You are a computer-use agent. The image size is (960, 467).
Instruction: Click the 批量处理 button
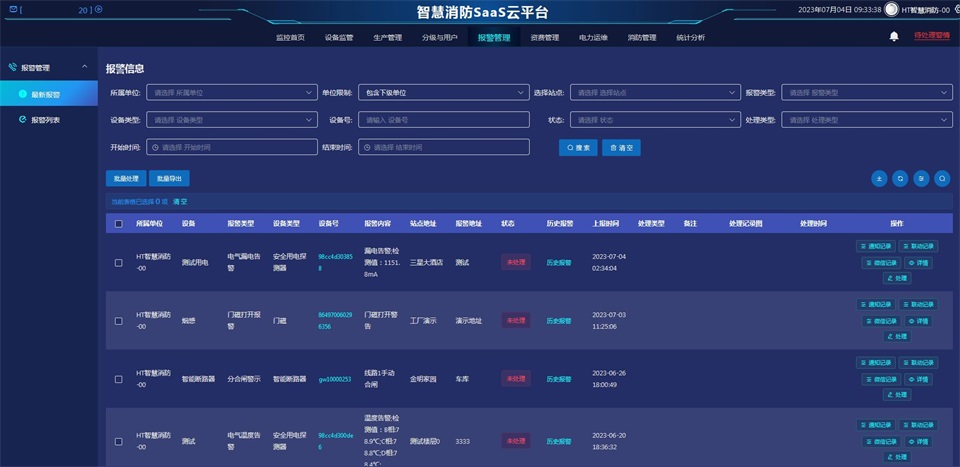(x=126, y=179)
